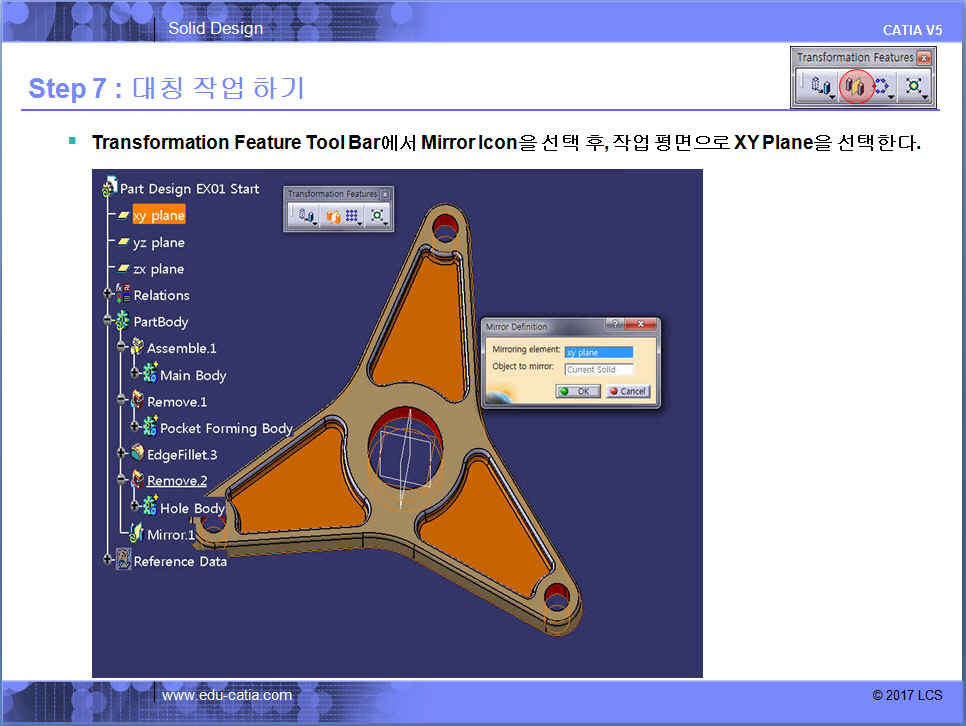
Task: Expand the Relations node in the tree
Action: pyautogui.click(x=108, y=295)
